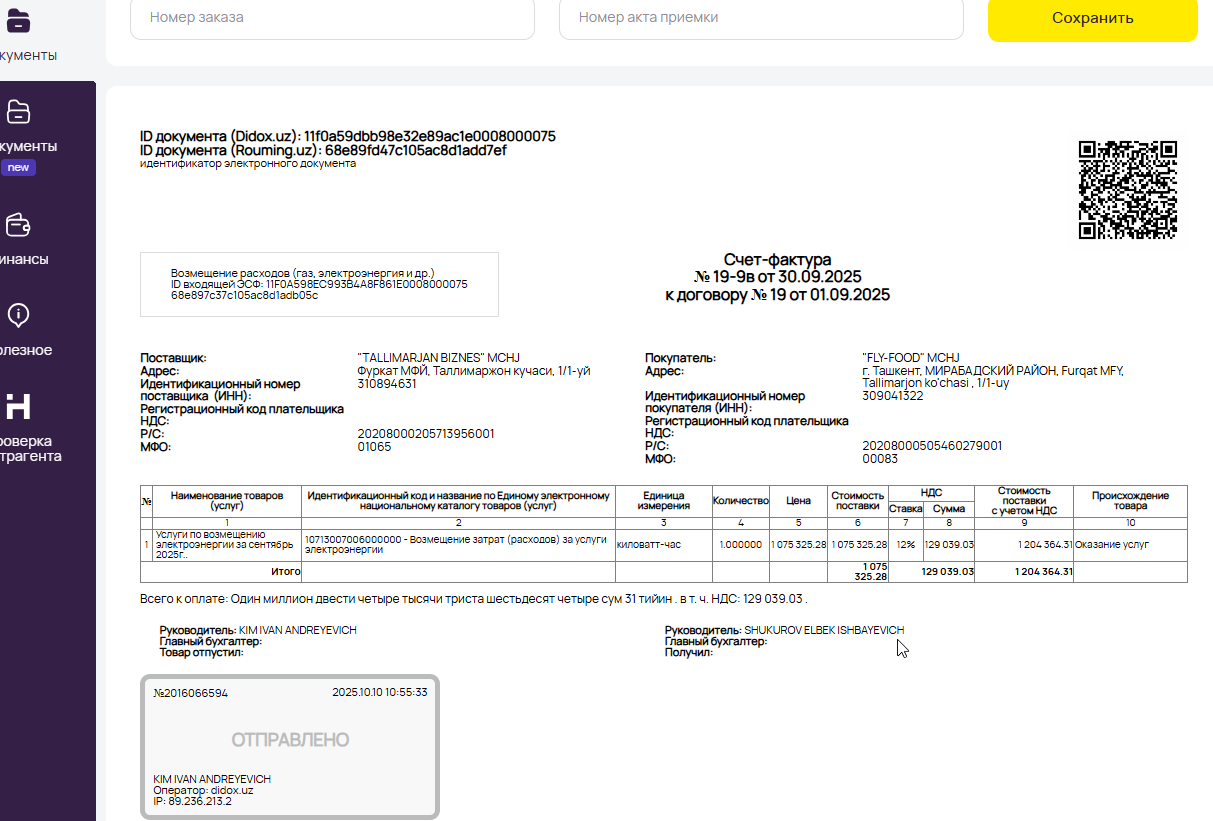
Task: Open the useful info icon
Action: click(x=18, y=316)
